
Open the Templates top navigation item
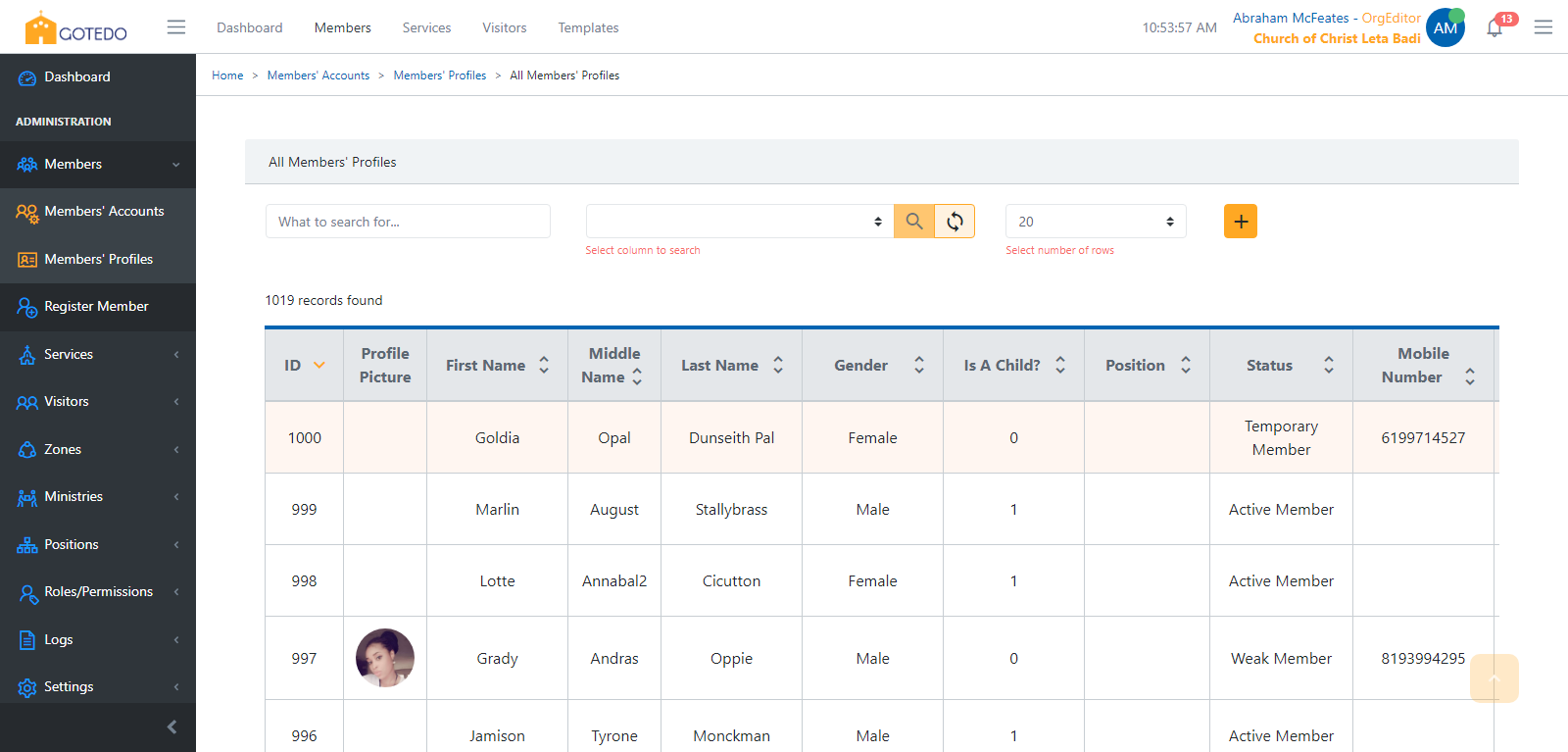(588, 27)
